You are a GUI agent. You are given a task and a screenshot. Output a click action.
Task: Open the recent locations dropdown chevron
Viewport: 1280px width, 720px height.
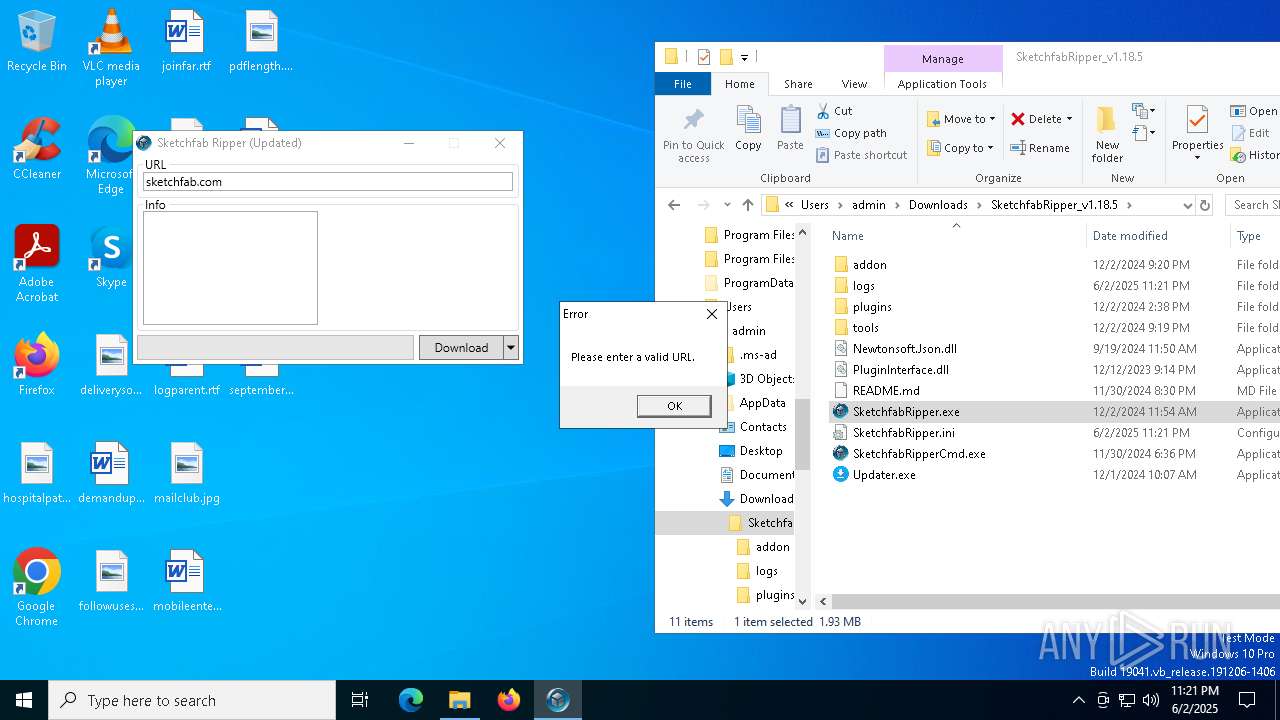point(727,205)
